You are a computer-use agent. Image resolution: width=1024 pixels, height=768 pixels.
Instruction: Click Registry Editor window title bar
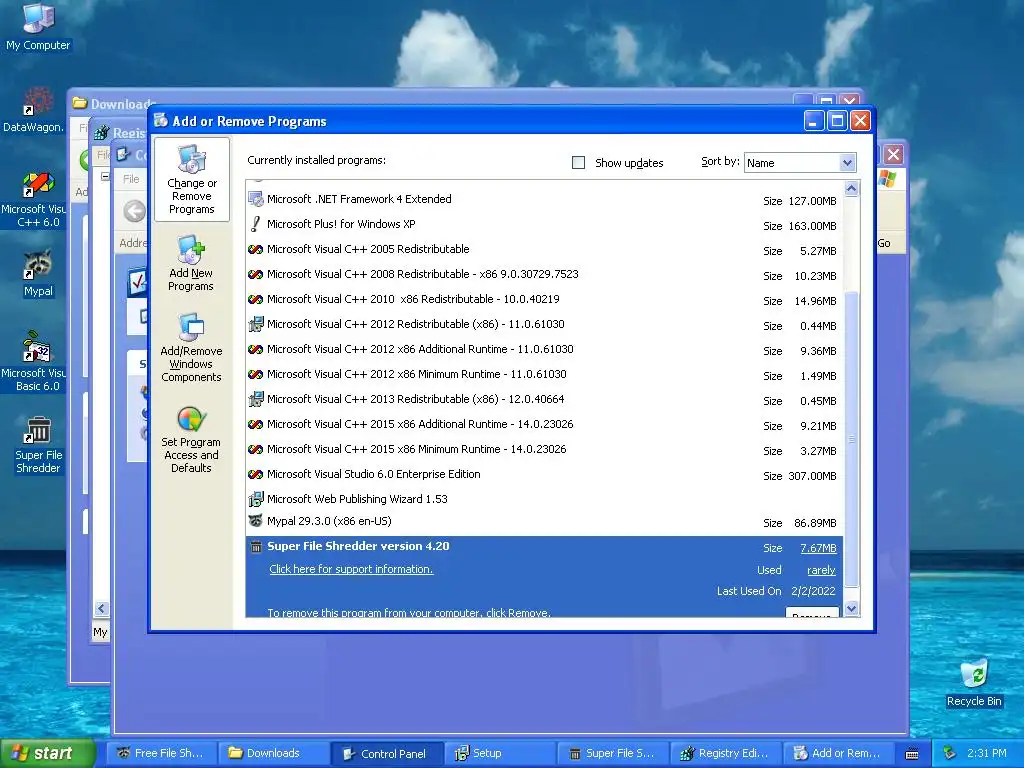pos(121,133)
